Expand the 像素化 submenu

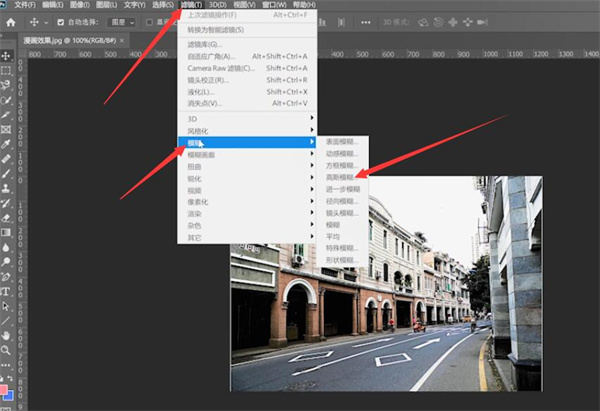tap(247, 202)
